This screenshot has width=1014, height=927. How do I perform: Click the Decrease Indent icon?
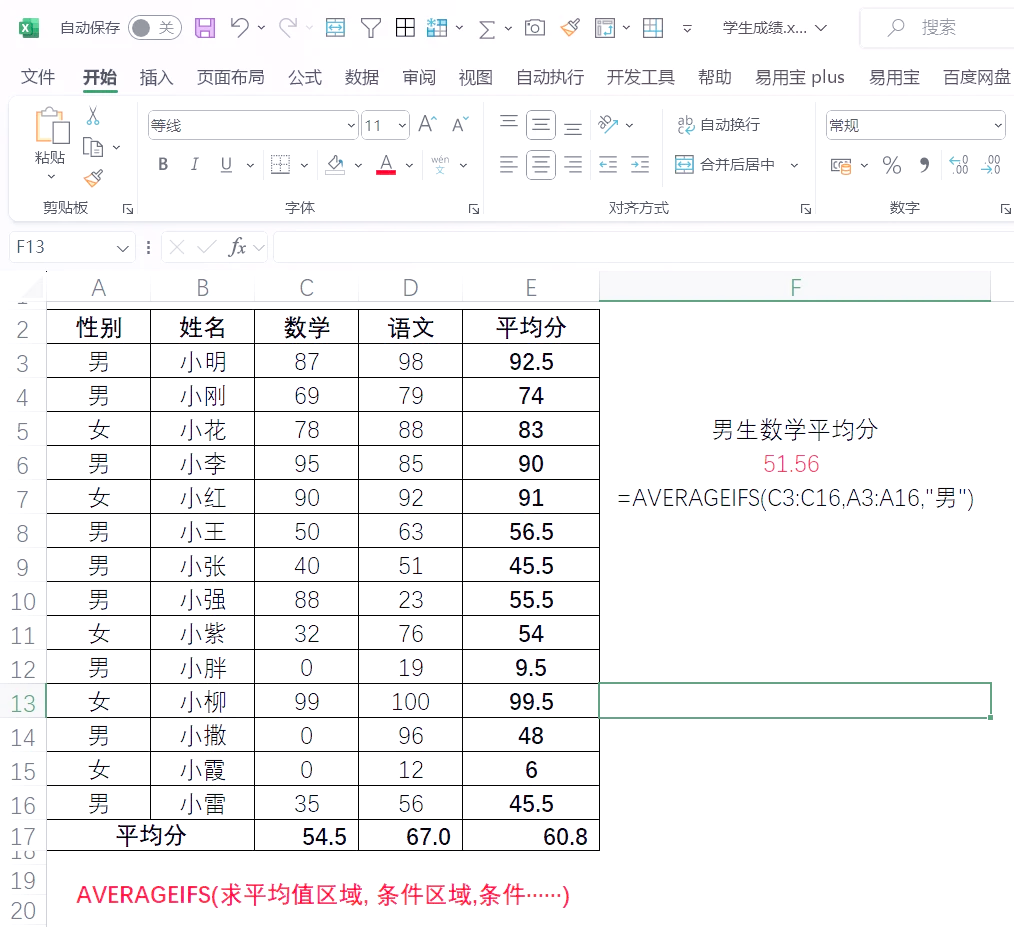[608, 165]
